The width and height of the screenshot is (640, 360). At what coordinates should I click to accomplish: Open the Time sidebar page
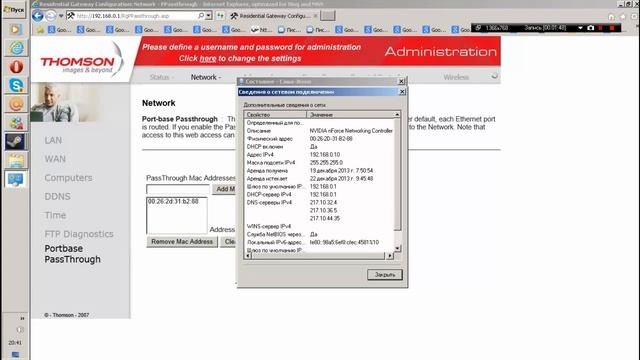(x=55, y=216)
